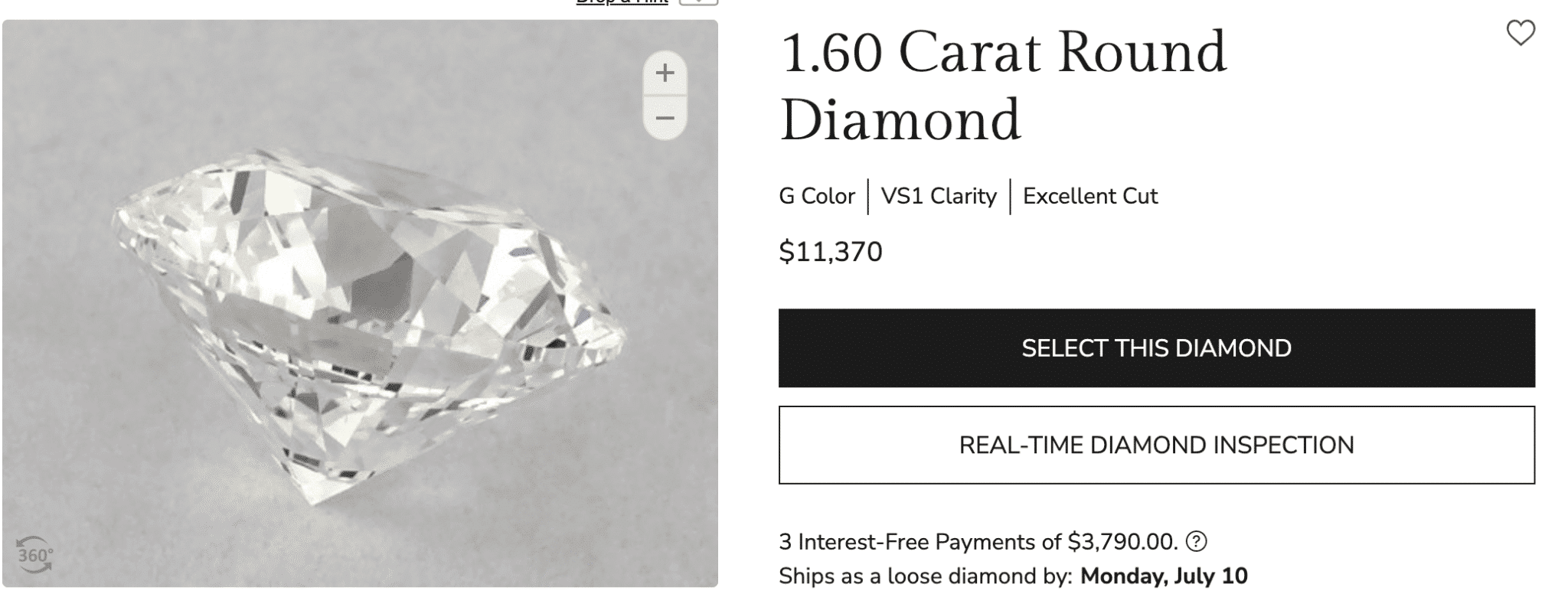Click the Excellent Cut specification
Viewport: 1568px width, 607px height.
tap(1090, 197)
